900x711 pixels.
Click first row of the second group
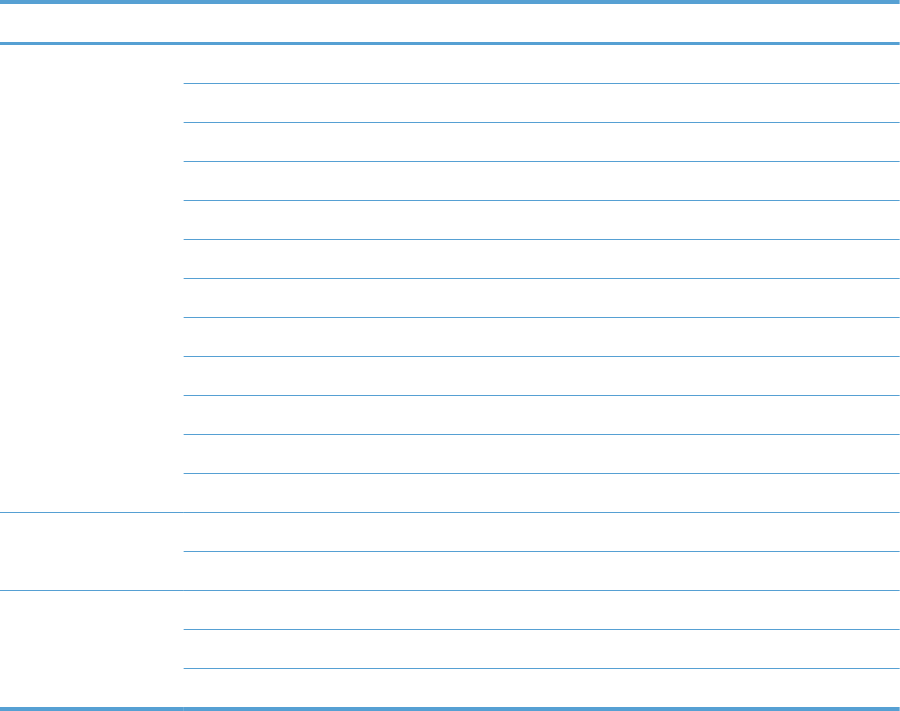click(541, 532)
